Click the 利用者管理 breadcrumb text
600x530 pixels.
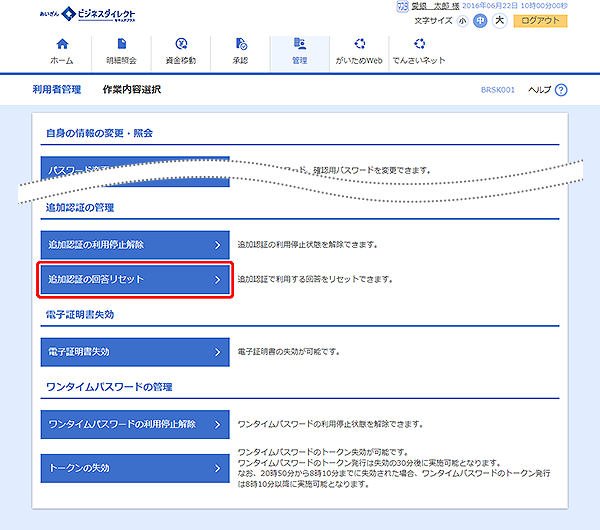pyautogui.click(x=57, y=90)
